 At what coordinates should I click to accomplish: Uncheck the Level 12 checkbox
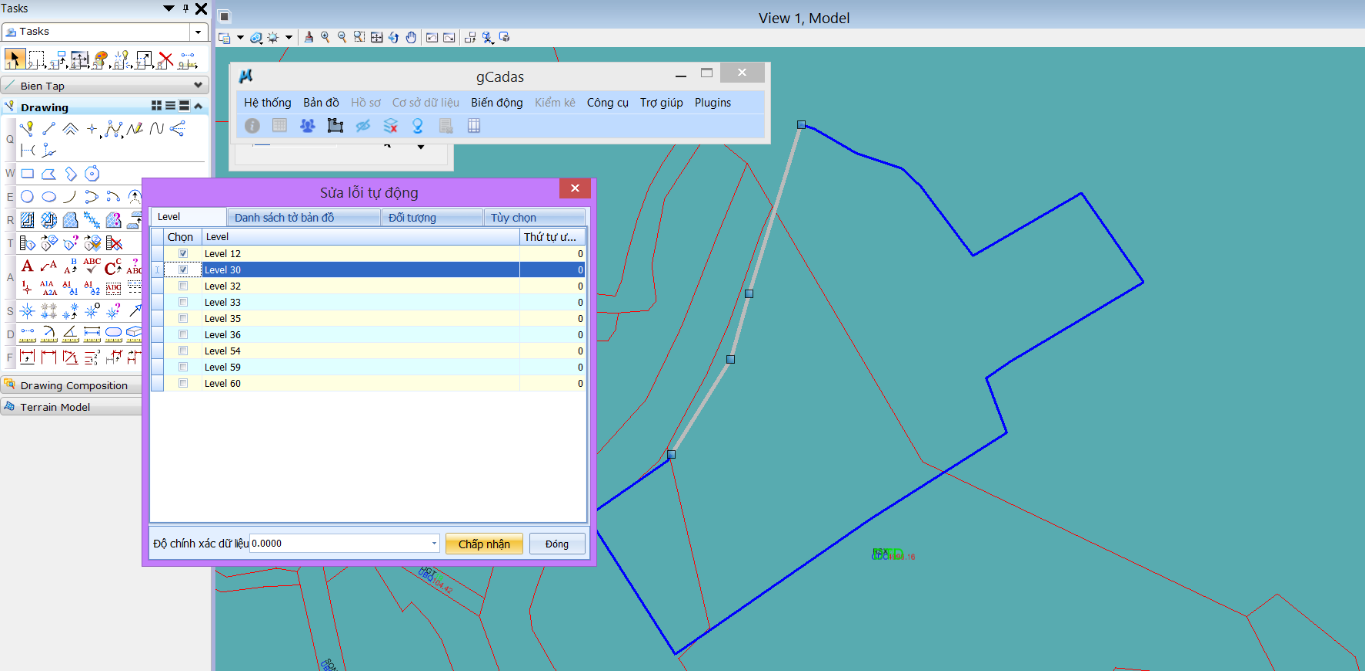pyautogui.click(x=182, y=254)
